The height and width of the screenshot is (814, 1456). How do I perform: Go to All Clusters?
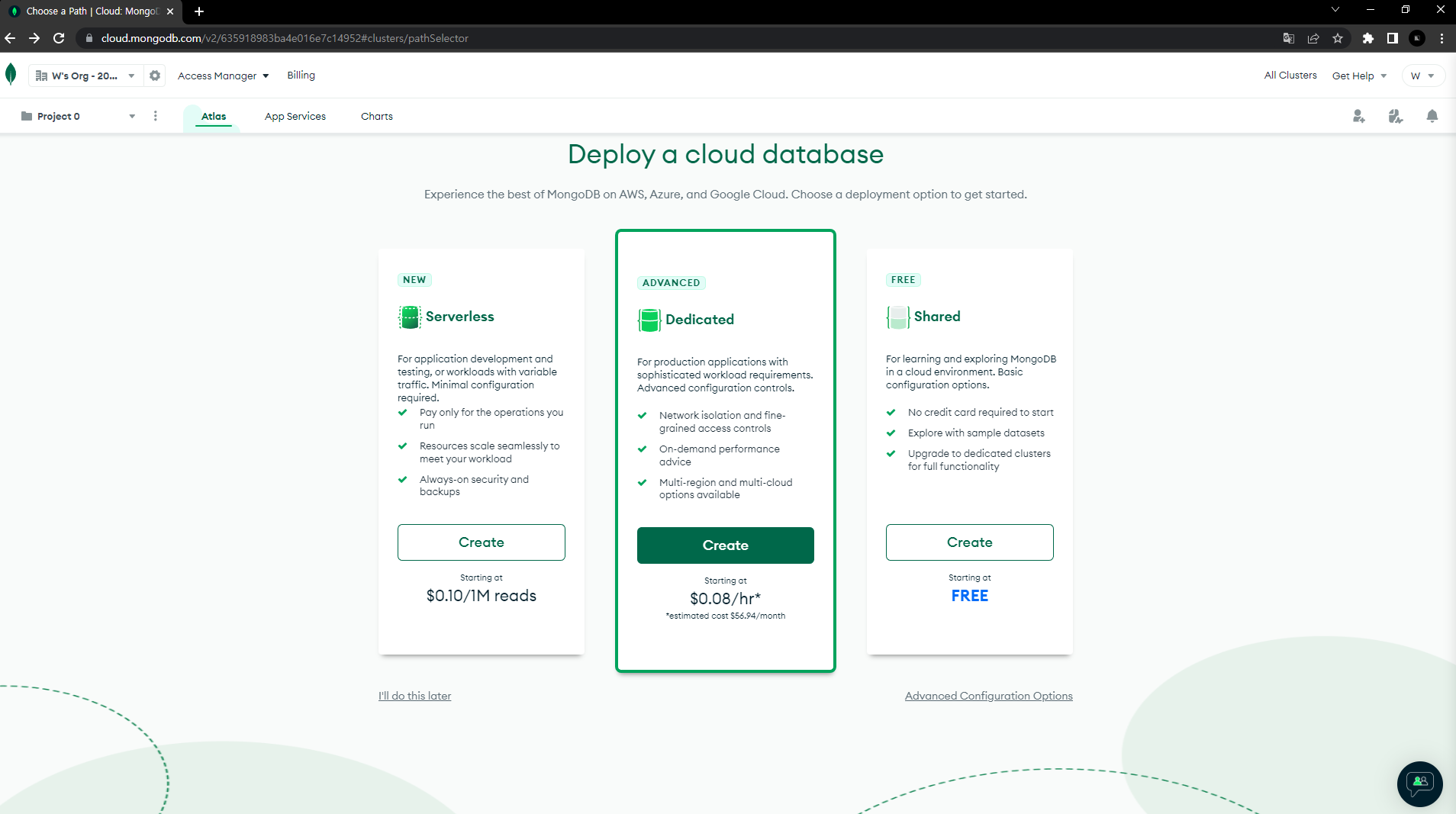1290,75
